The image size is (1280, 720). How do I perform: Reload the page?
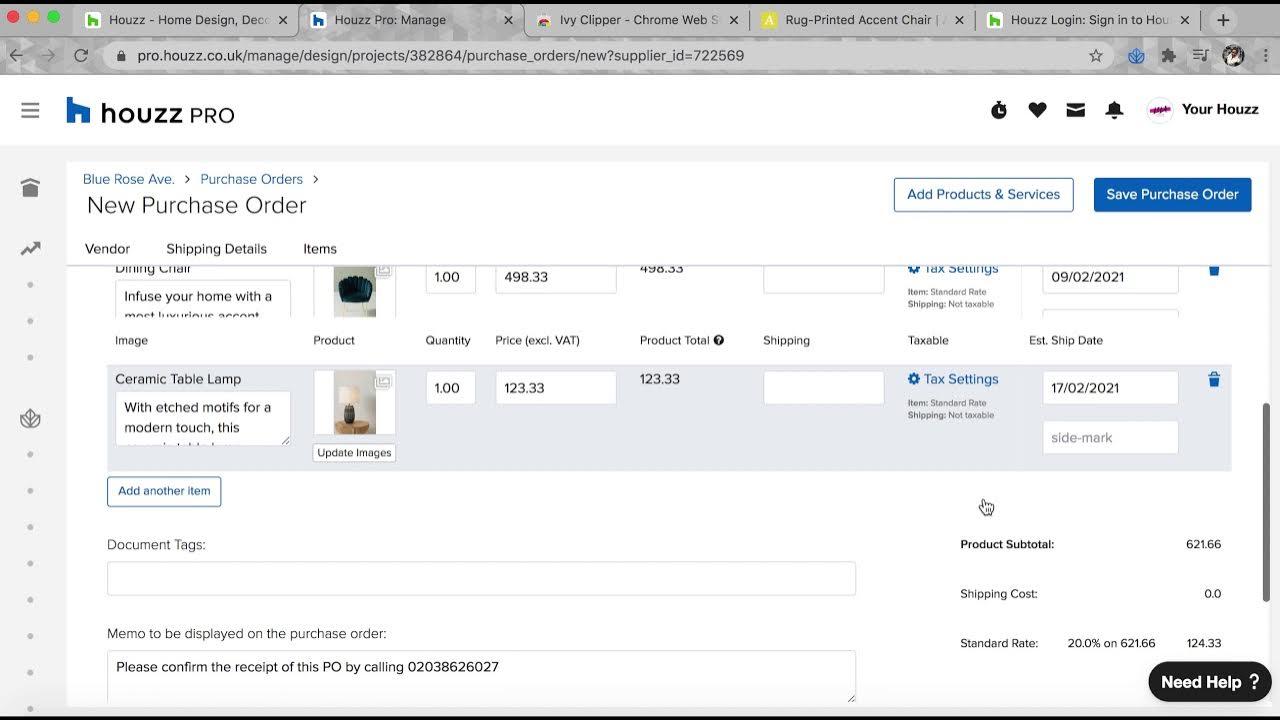pyautogui.click(x=81, y=56)
